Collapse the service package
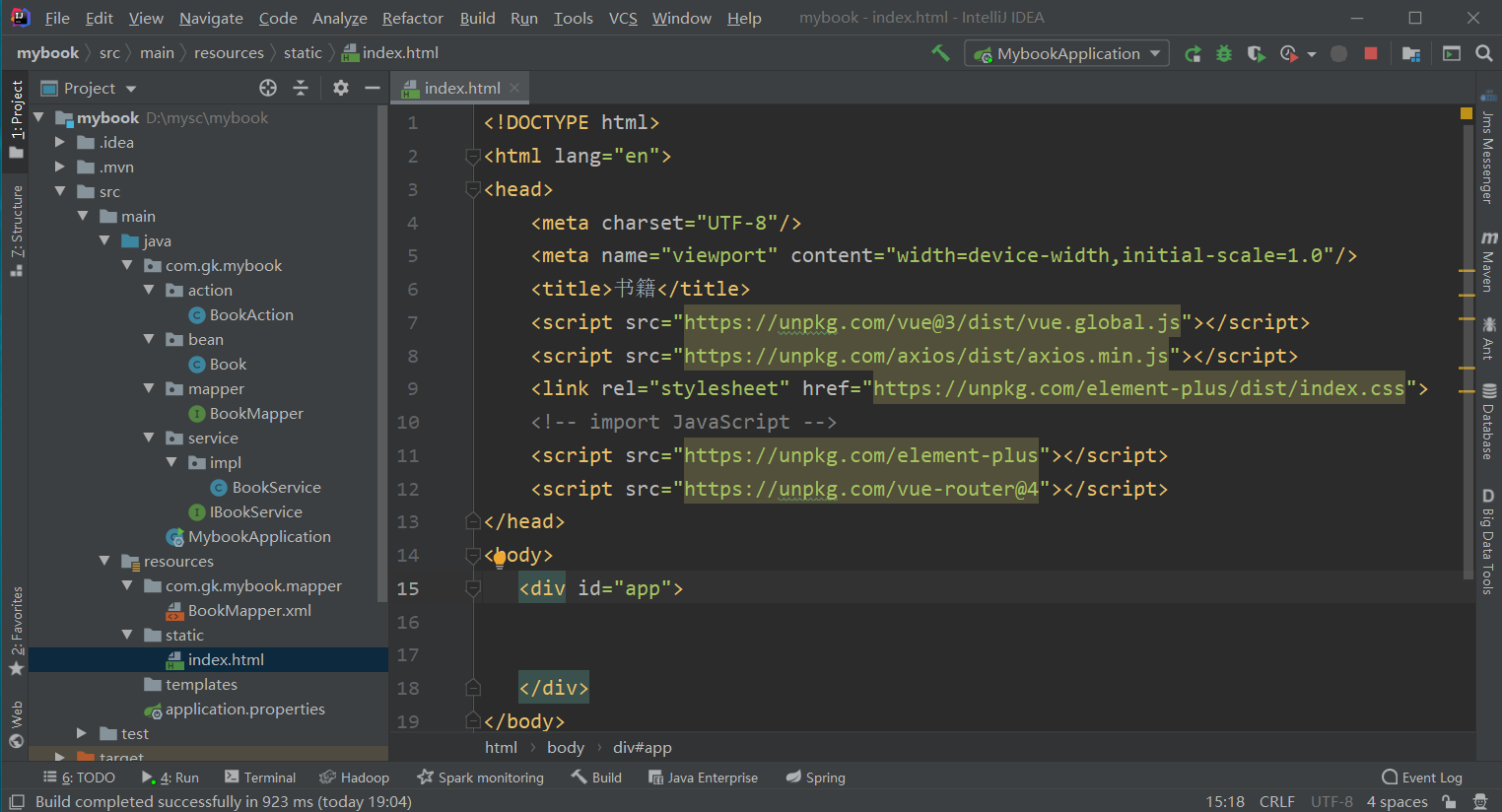1502x812 pixels. tap(150, 438)
